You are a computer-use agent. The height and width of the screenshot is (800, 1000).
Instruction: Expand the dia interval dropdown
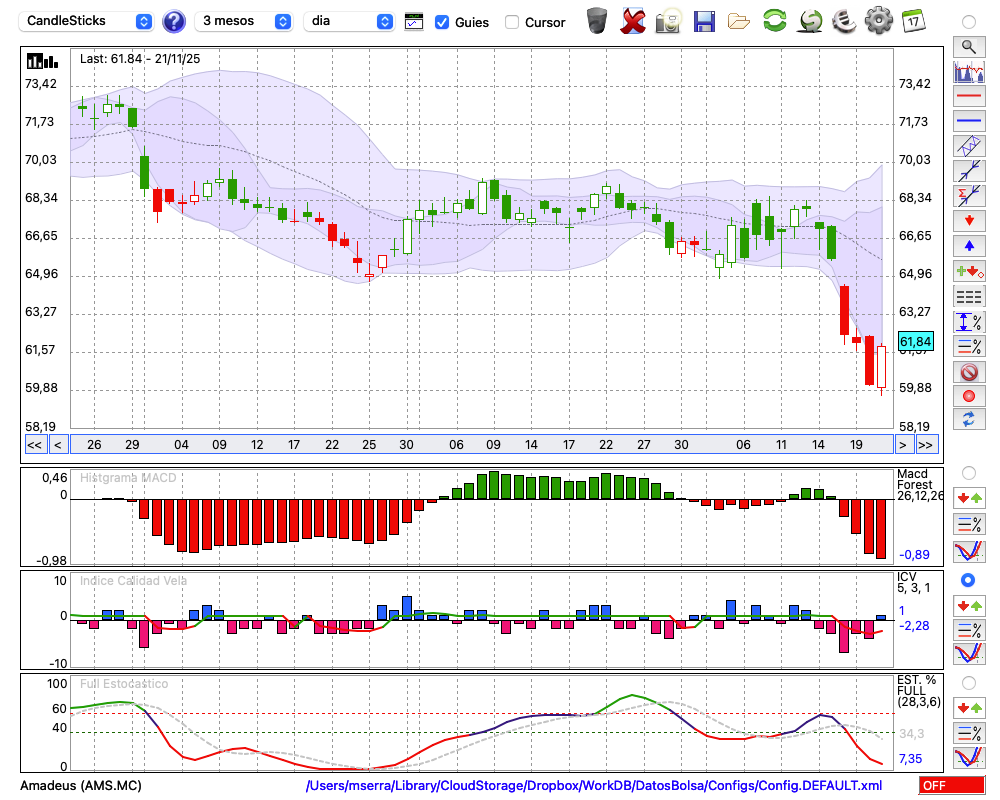click(350, 21)
